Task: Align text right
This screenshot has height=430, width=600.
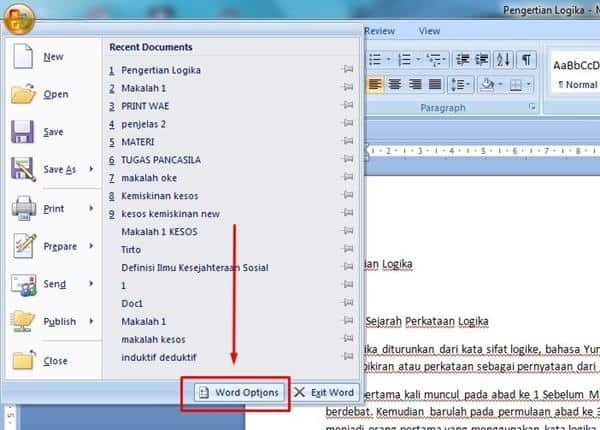Action: click(414, 84)
